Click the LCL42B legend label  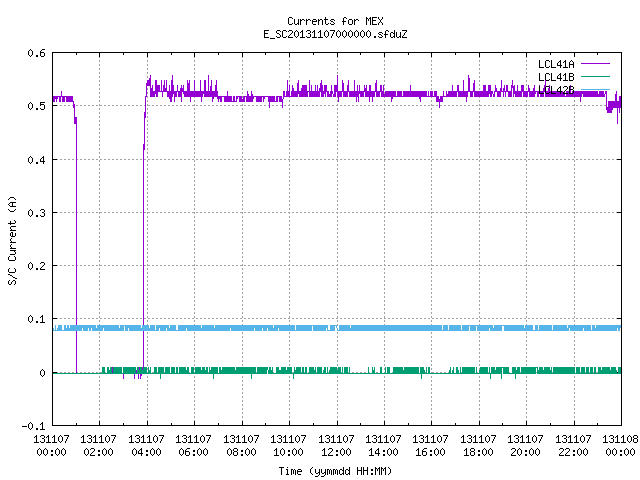coord(556,90)
